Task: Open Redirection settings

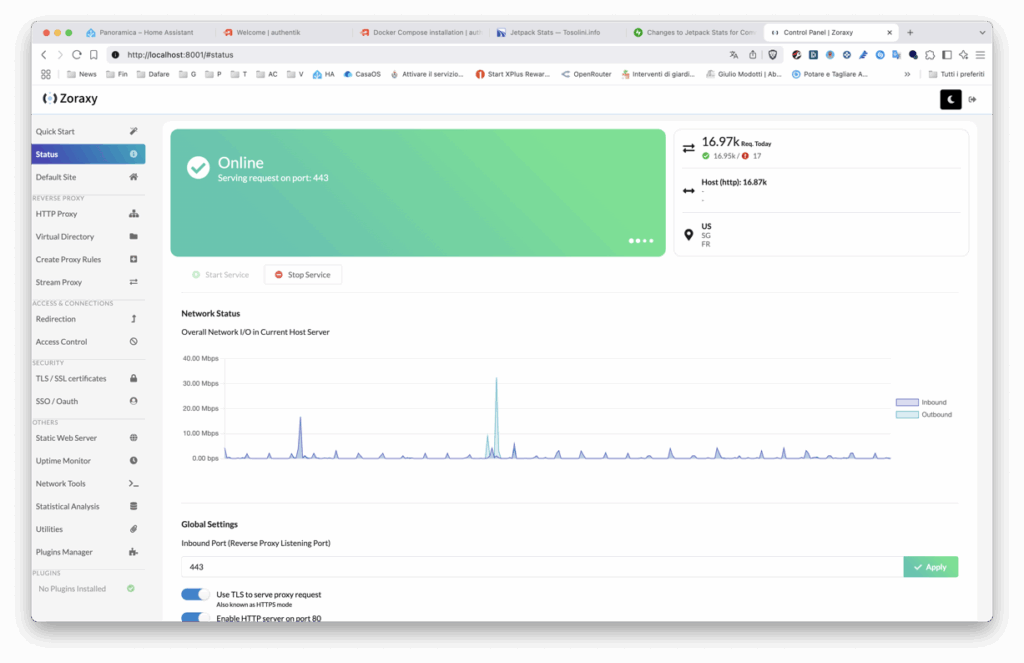Action: 88,319
